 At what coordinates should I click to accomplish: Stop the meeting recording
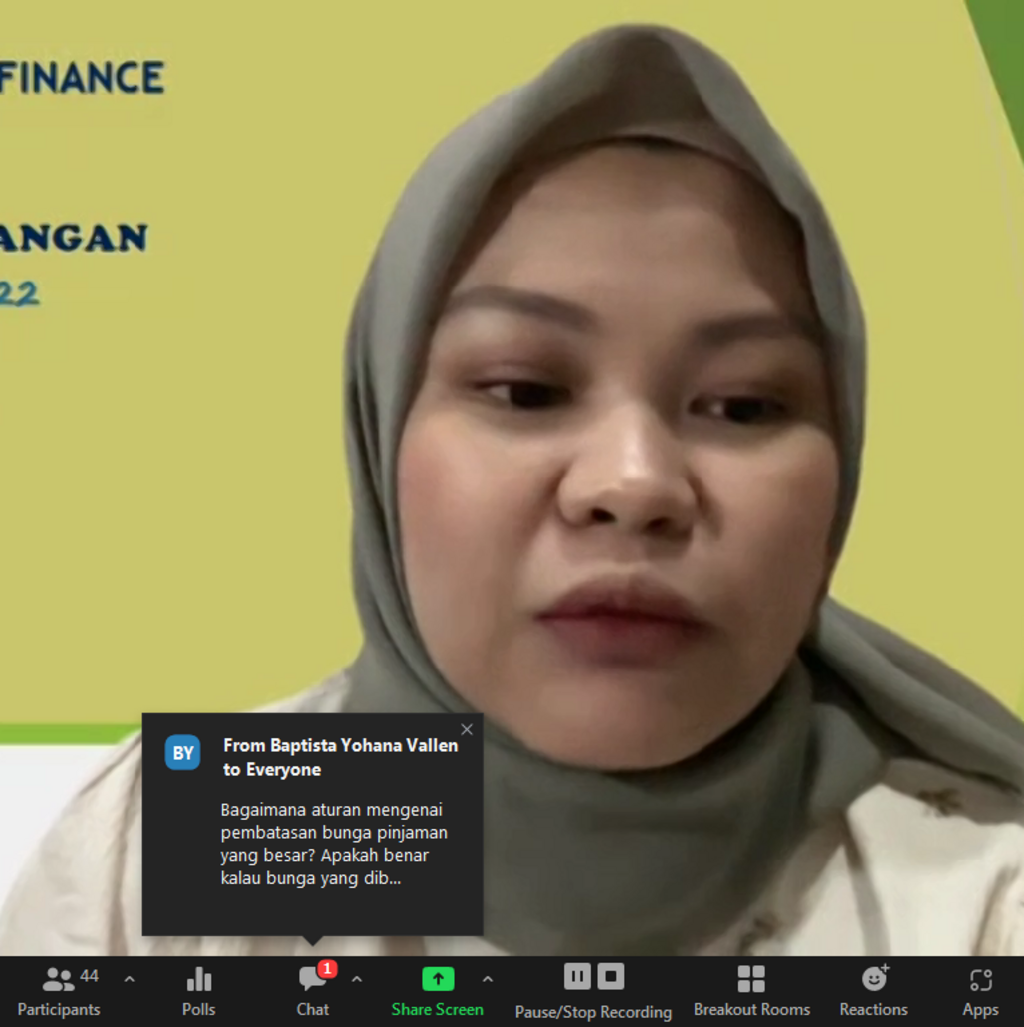tap(611, 976)
